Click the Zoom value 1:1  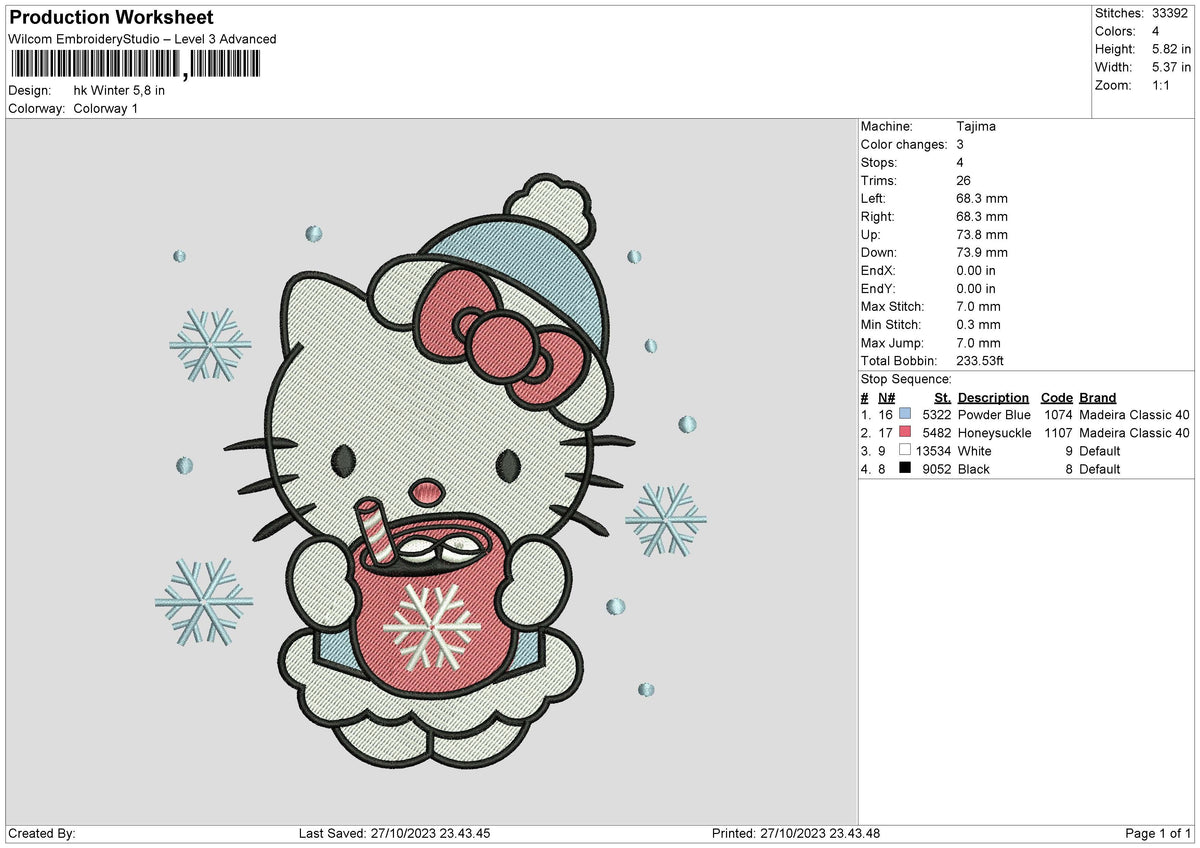tap(1162, 85)
